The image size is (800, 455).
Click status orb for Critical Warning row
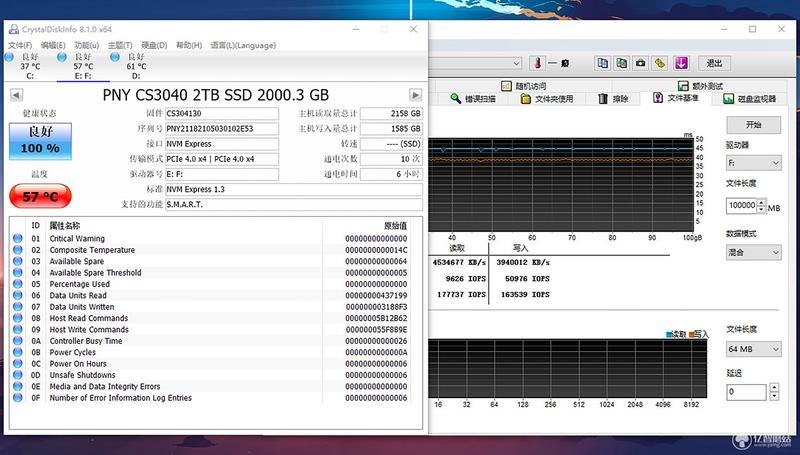(18, 238)
